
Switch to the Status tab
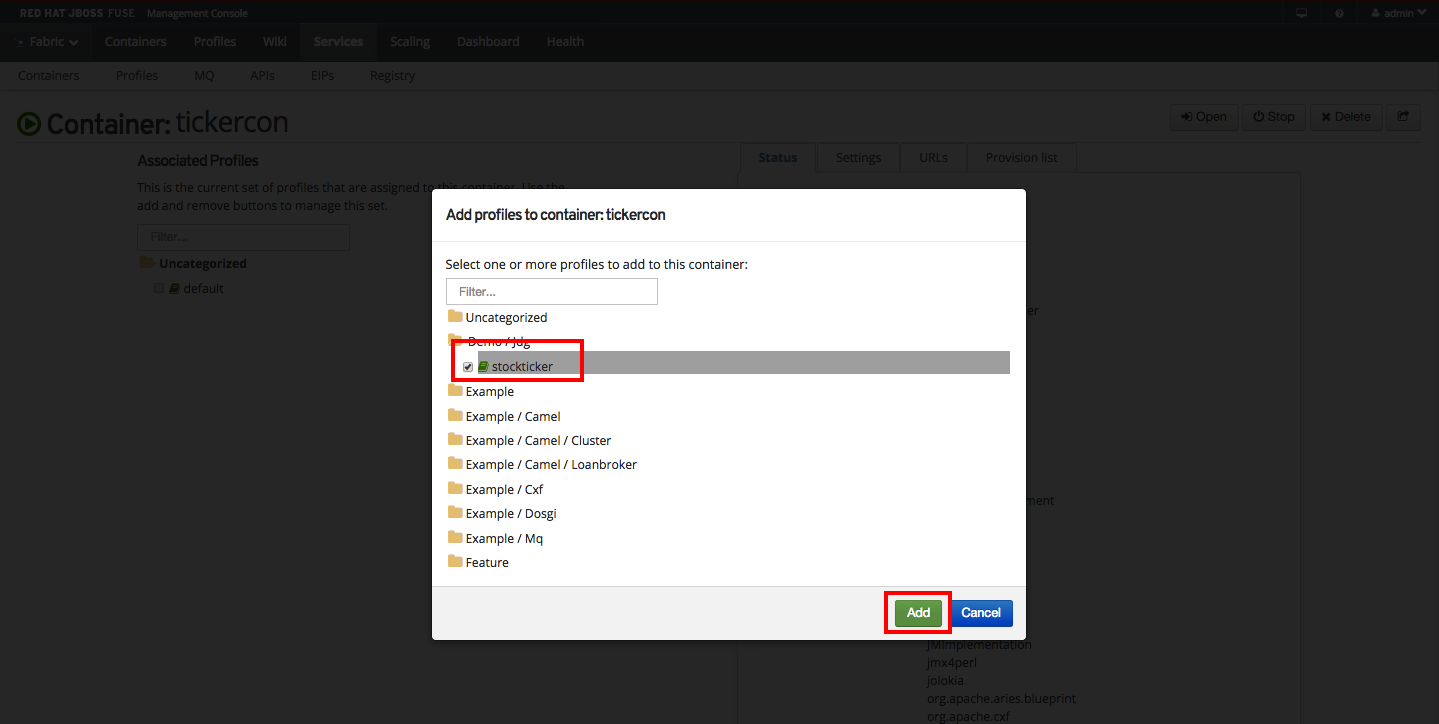(x=778, y=158)
